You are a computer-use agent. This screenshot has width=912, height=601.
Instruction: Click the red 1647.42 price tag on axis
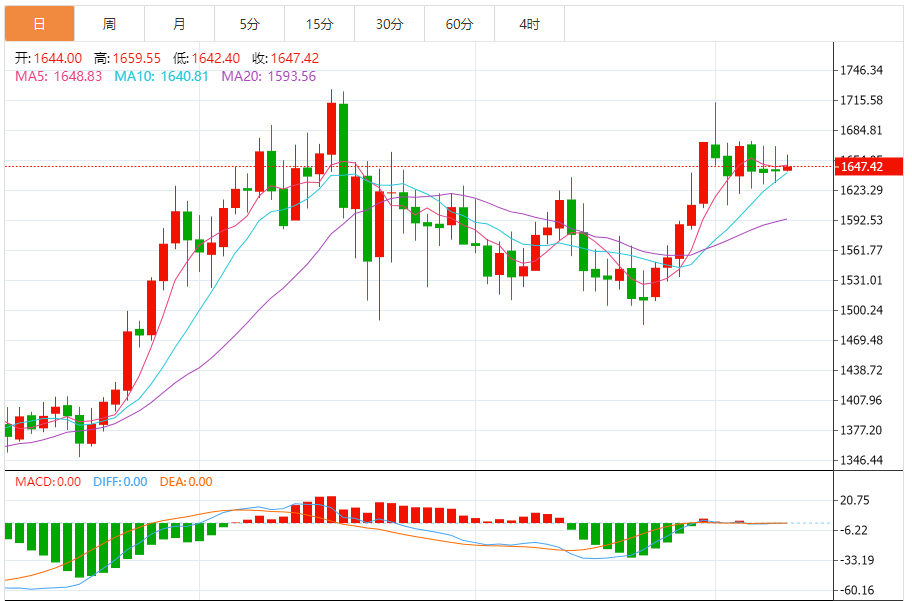869,166
